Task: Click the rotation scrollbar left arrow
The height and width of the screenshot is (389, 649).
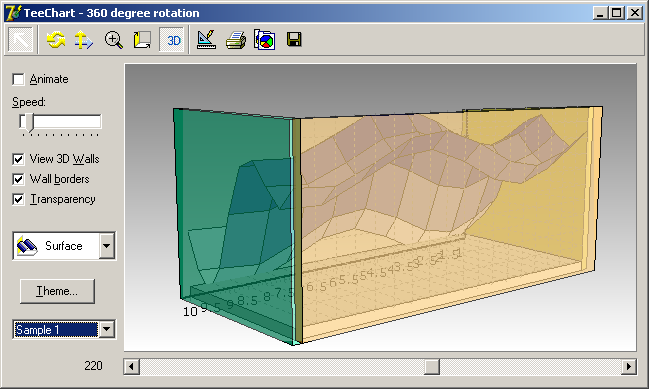Action: click(x=132, y=367)
